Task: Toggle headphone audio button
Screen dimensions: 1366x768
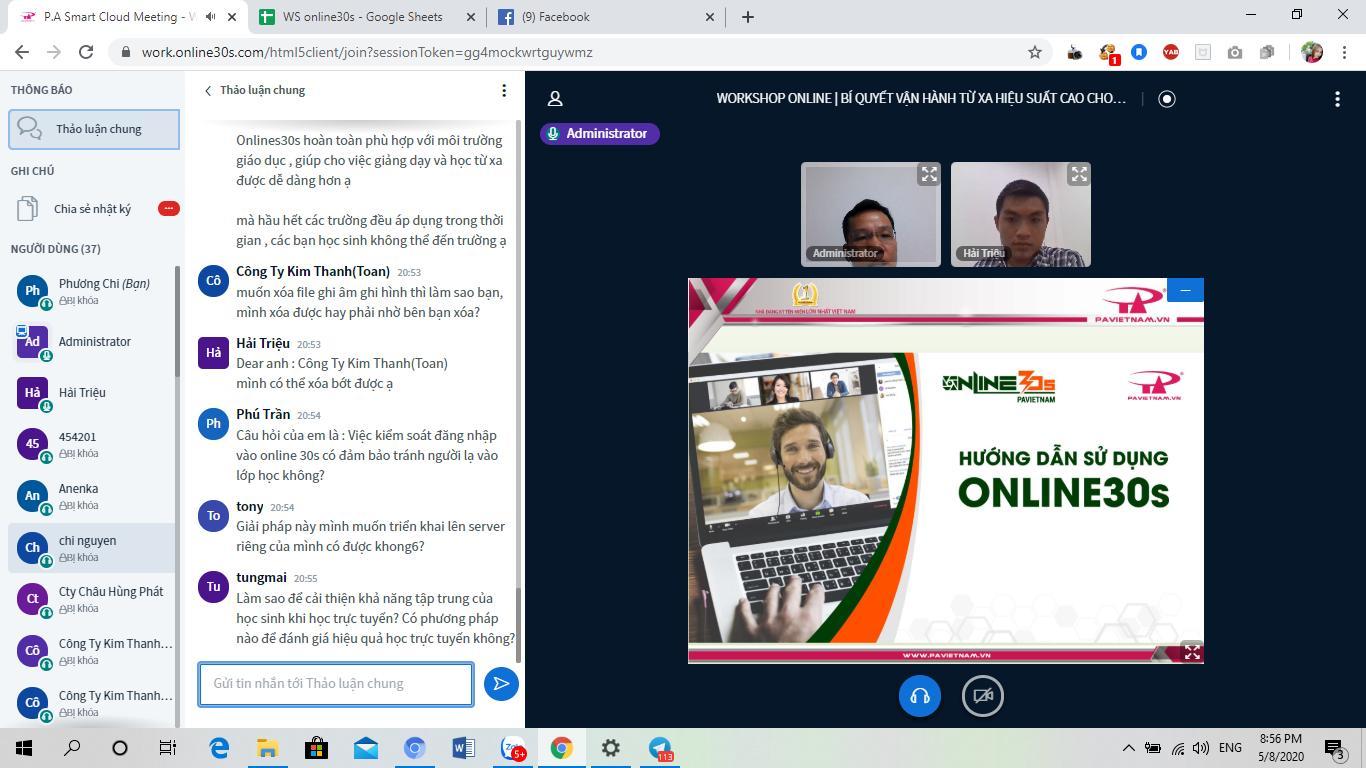Action: [920, 696]
